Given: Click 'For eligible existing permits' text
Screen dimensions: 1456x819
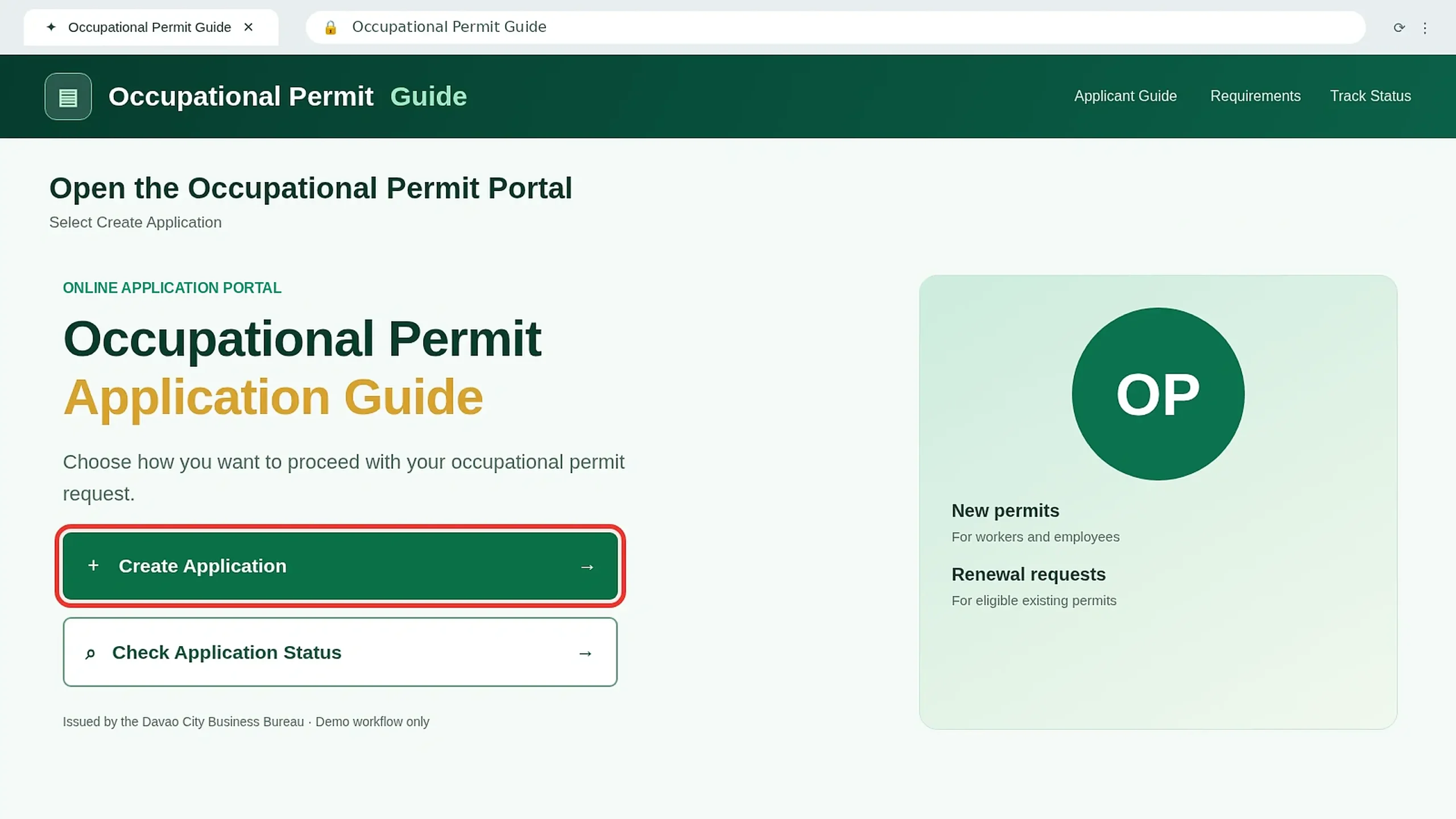Looking at the screenshot, I should point(1033,601).
